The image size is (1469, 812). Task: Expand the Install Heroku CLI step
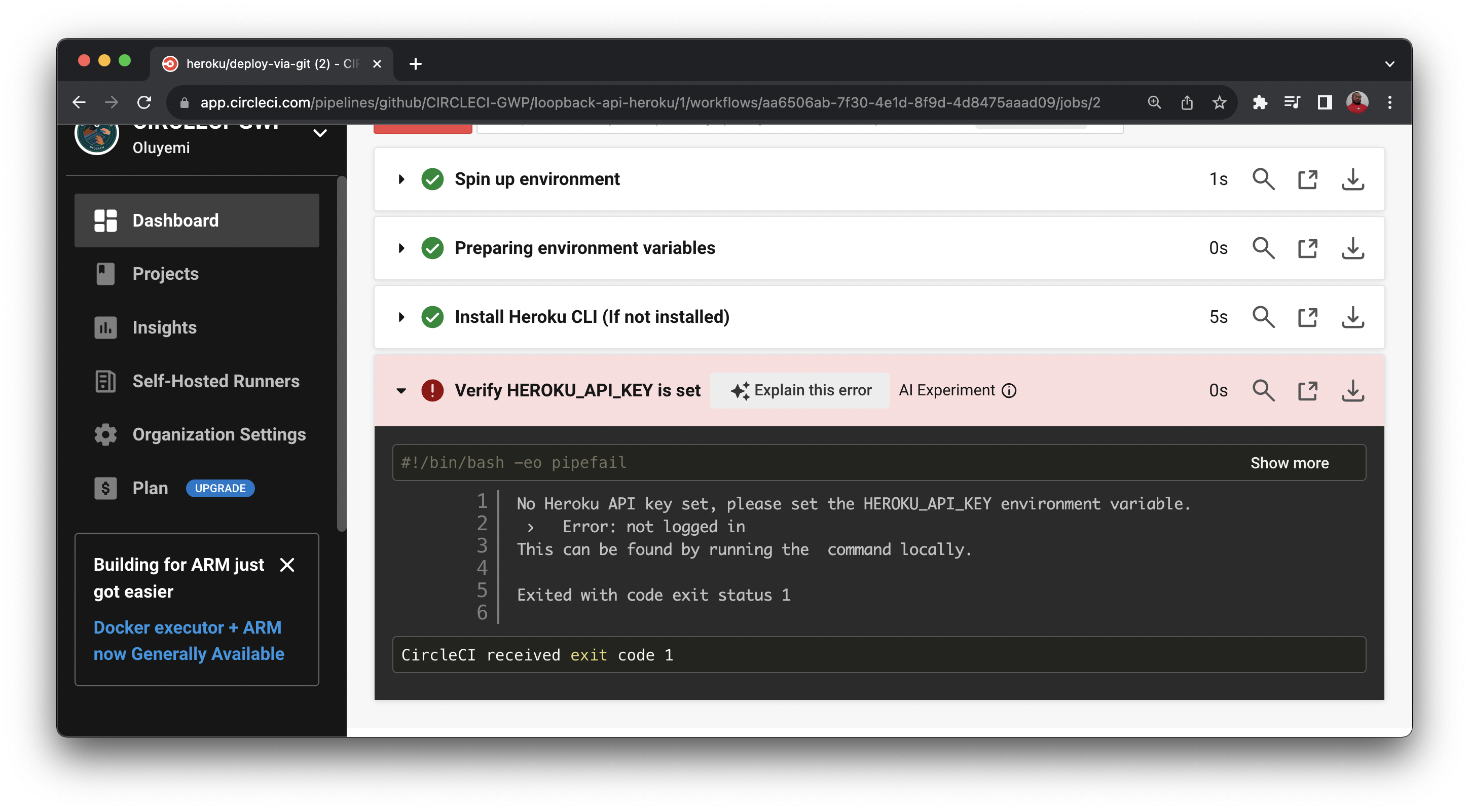pos(401,317)
